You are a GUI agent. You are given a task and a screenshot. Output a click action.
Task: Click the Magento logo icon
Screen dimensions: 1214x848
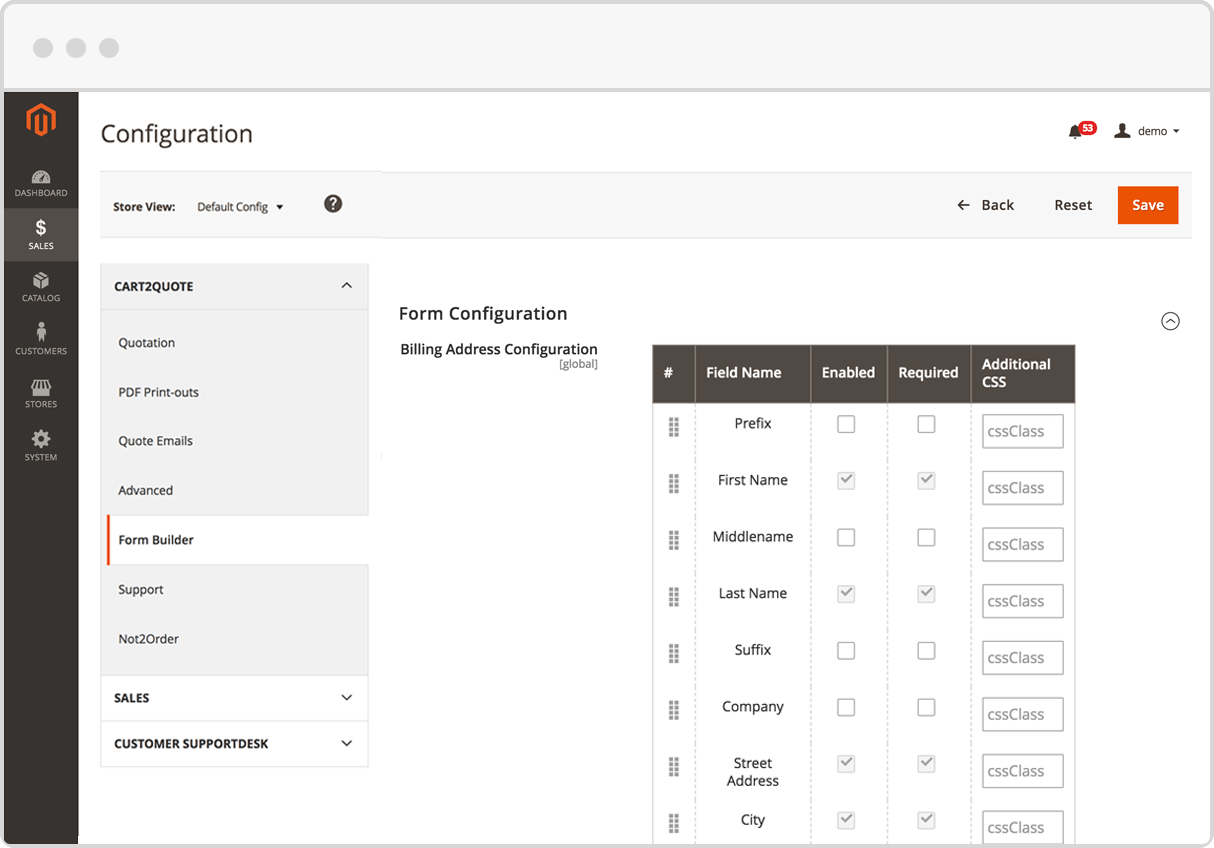click(41, 120)
